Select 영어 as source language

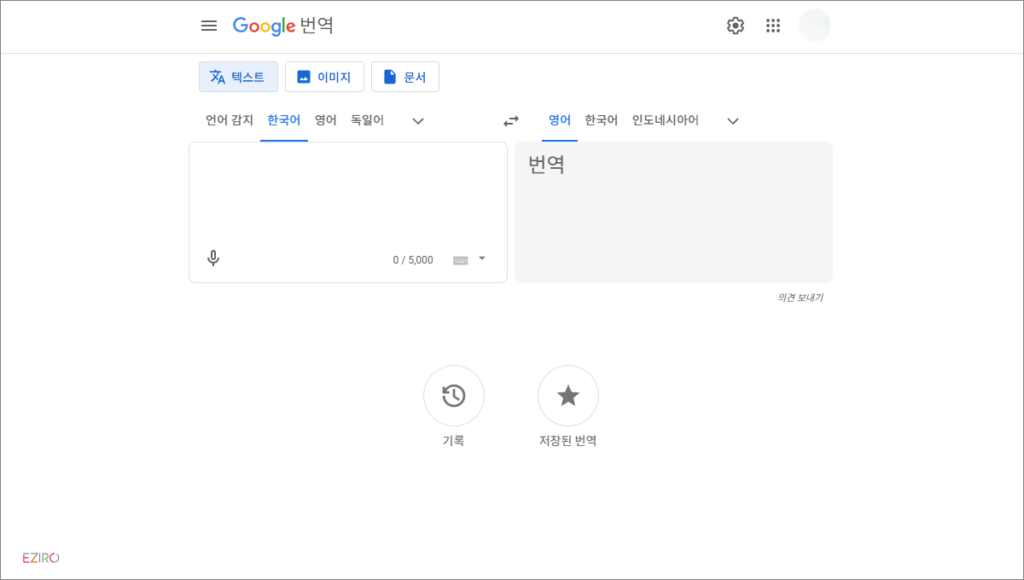325,120
